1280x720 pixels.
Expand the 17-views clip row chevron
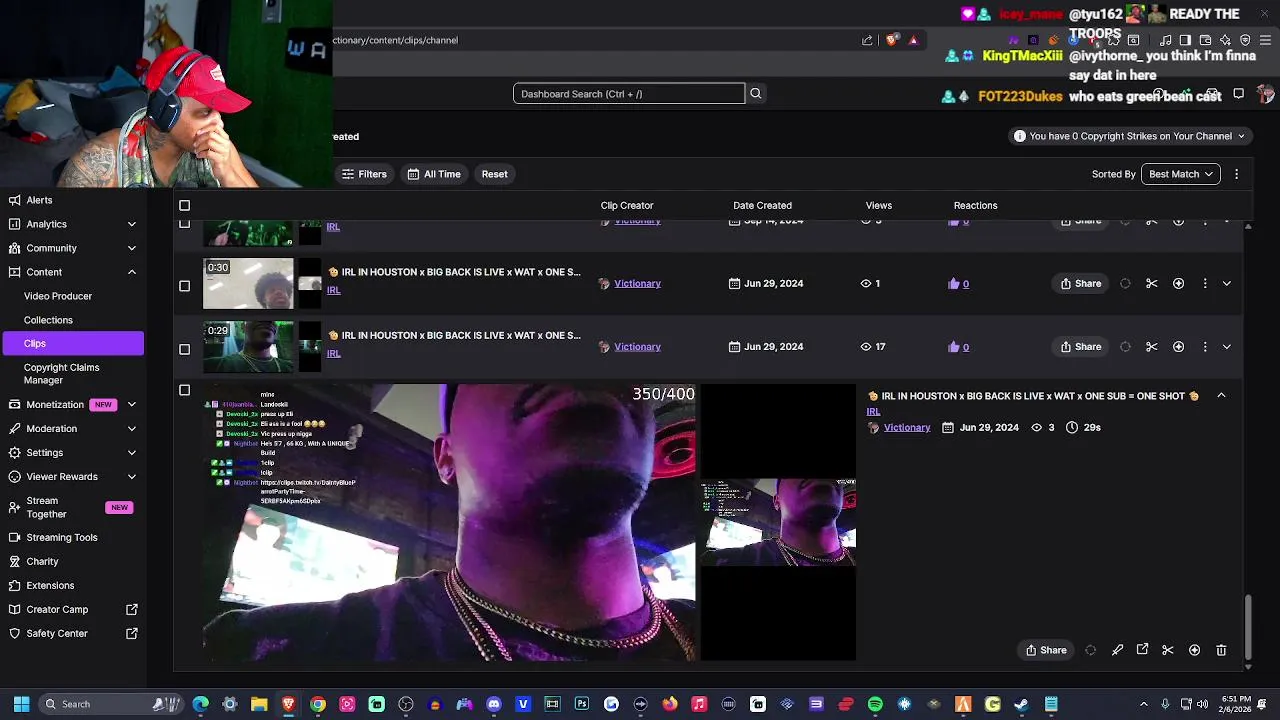click(x=1227, y=347)
